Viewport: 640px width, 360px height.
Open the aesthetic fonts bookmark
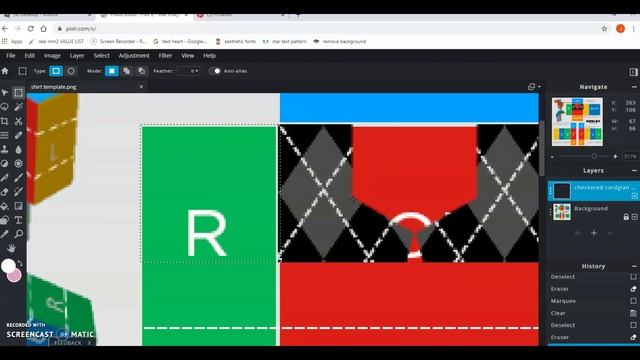[x=236, y=41]
